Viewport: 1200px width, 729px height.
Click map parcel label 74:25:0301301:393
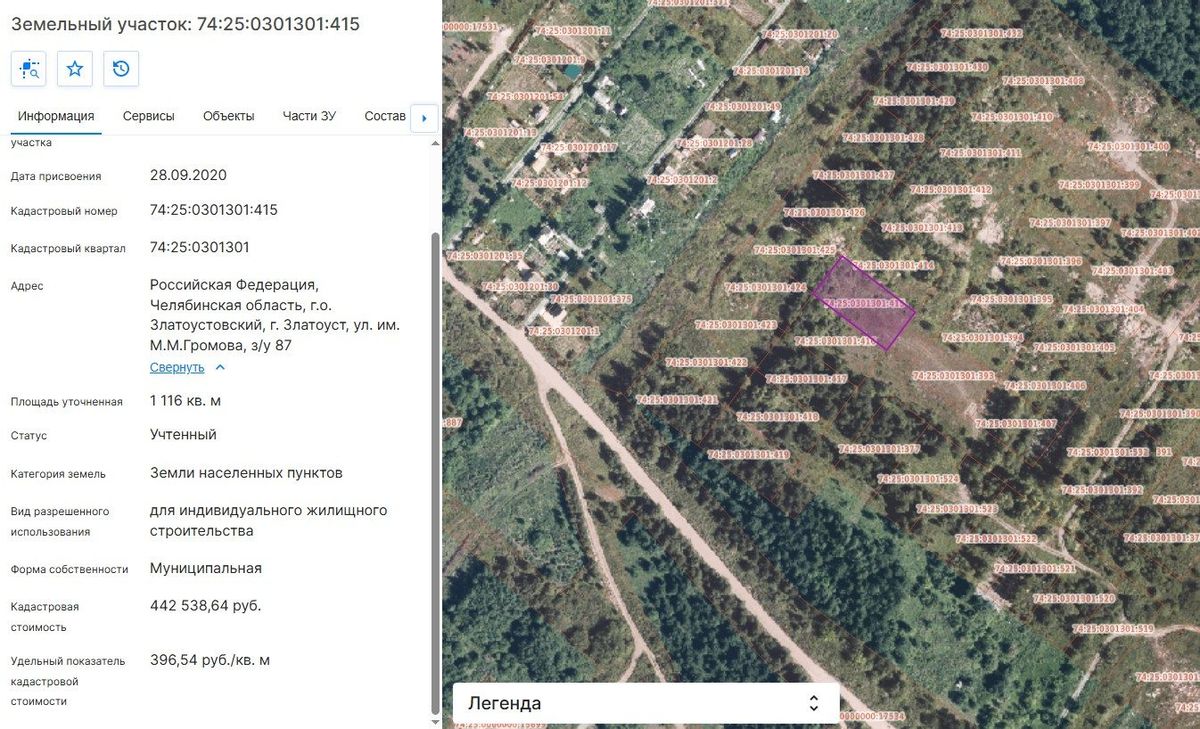coord(953,375)
